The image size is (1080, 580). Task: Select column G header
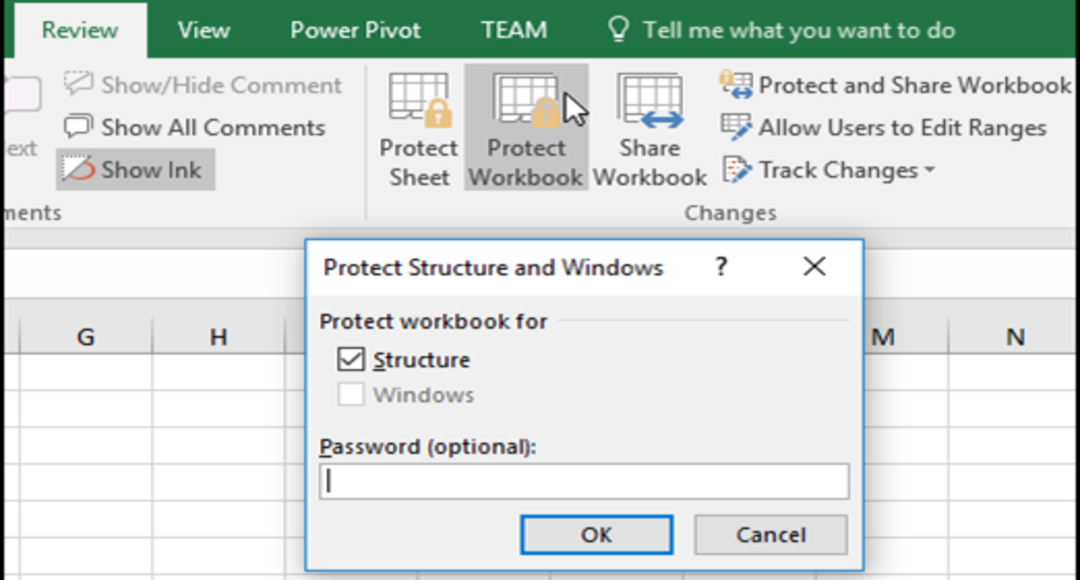point(86,337)
